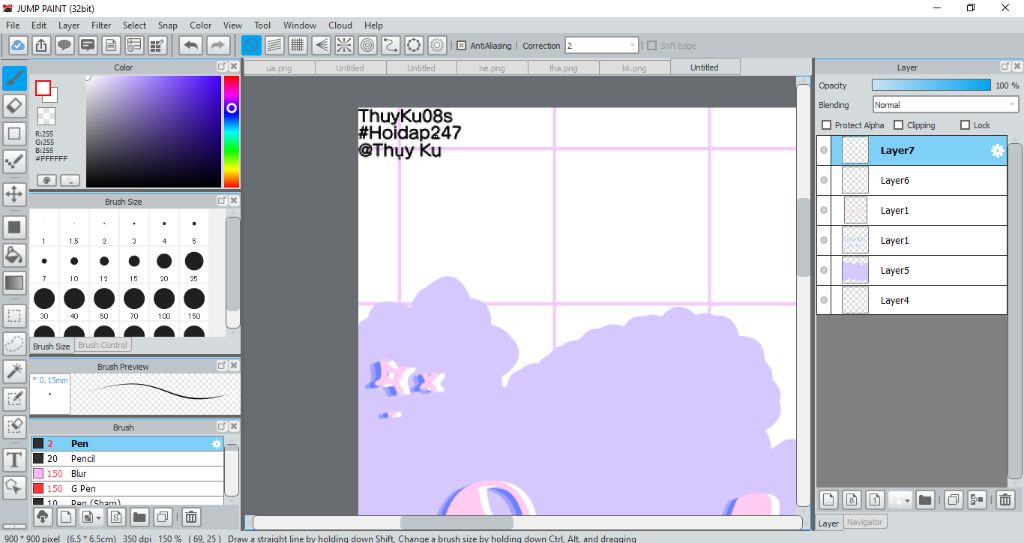This screenshot has height=543, width=1024.
Task: Delete layer with trash icon in Layer panel
Action: 1005,500
